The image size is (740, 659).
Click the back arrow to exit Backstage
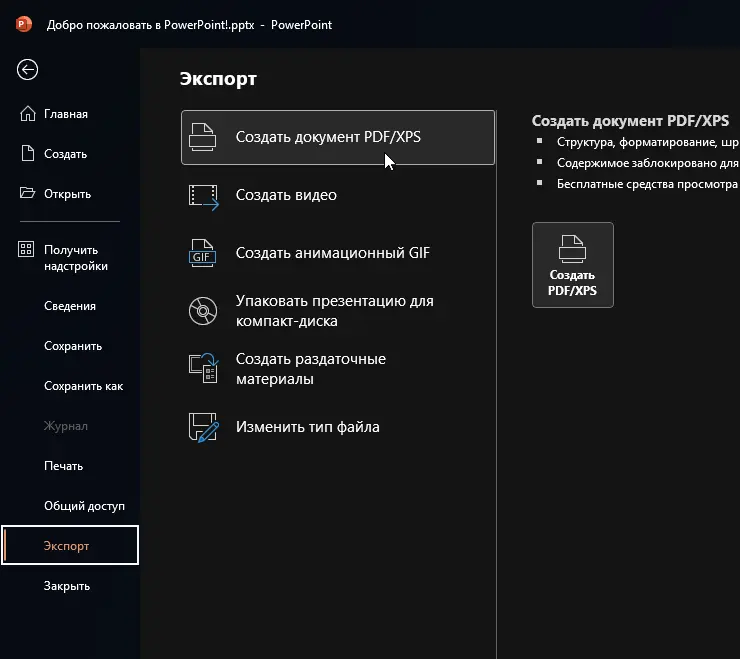(27, 69)
